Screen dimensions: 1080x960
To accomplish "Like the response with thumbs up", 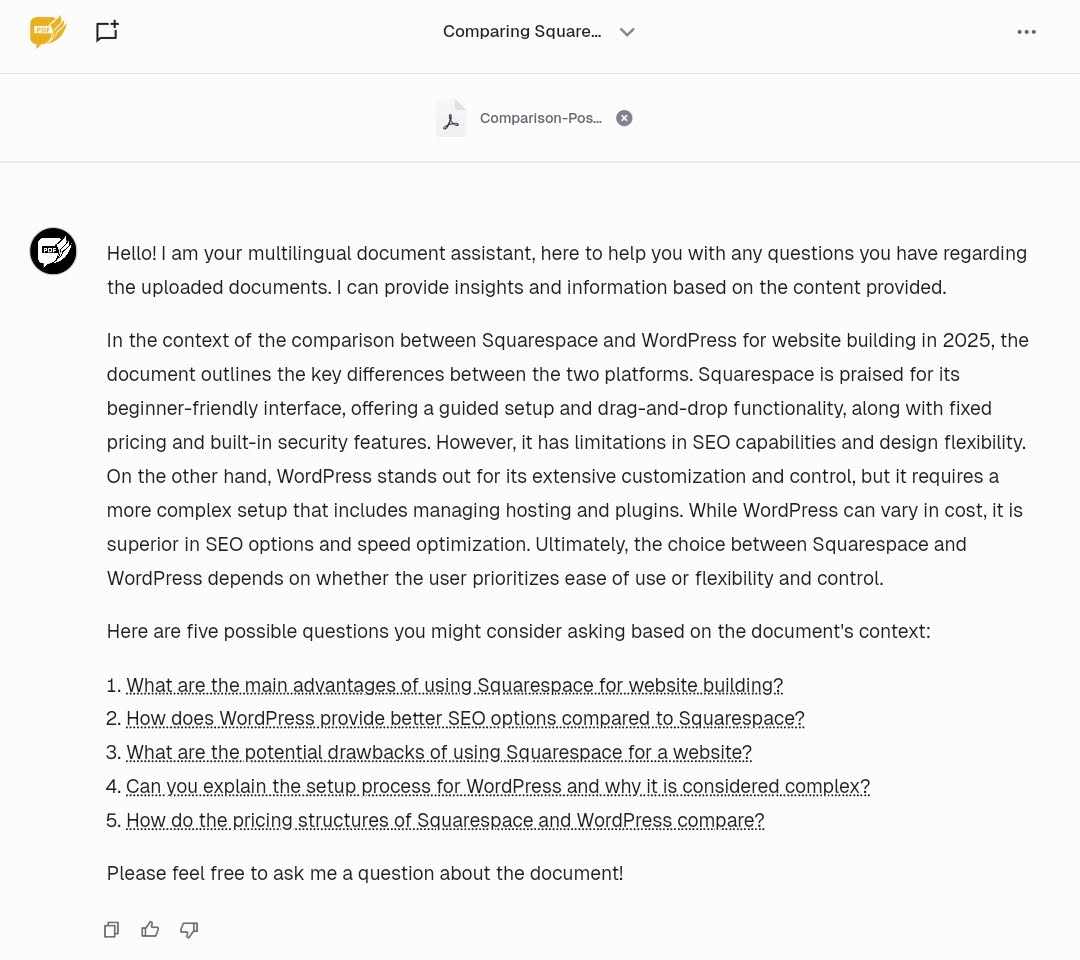I will click(150, 930).
